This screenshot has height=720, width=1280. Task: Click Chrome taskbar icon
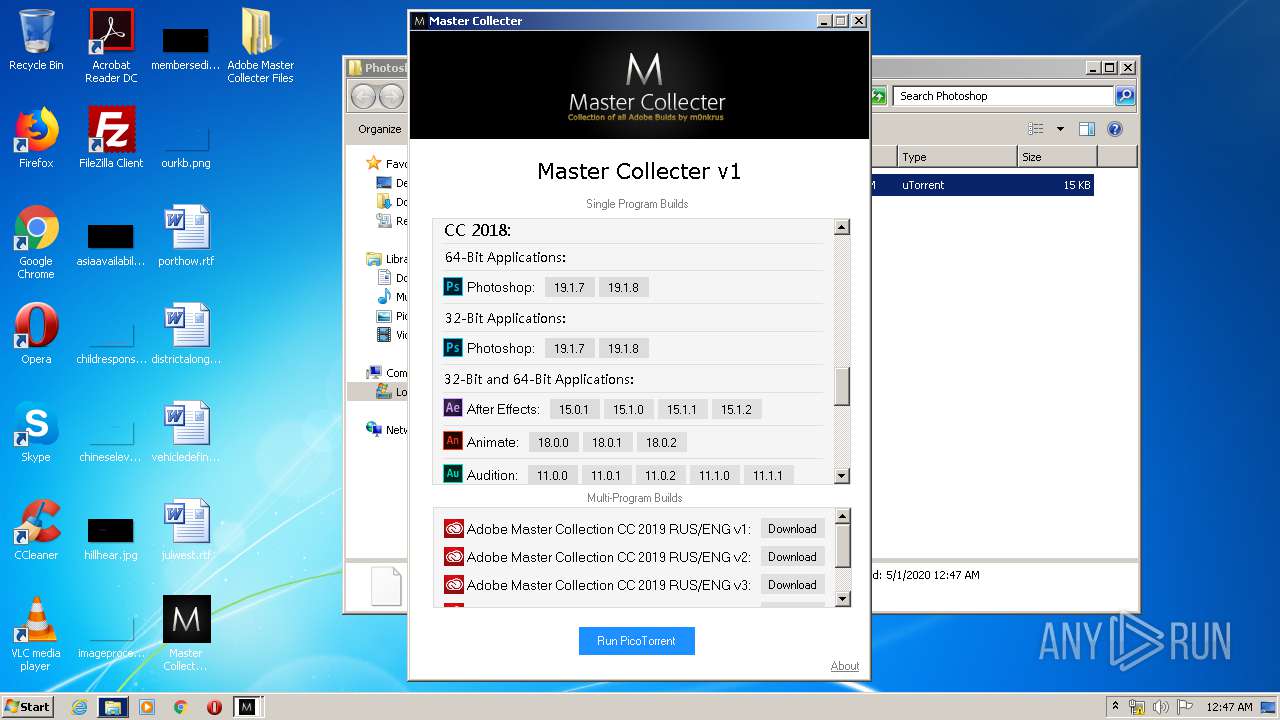pos(180,707)
